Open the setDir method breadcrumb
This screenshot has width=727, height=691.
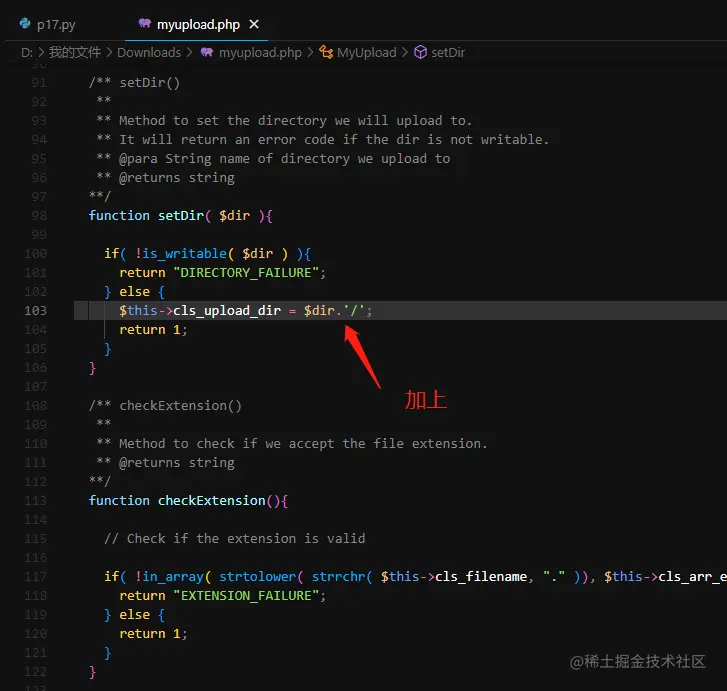coord(448,52)
